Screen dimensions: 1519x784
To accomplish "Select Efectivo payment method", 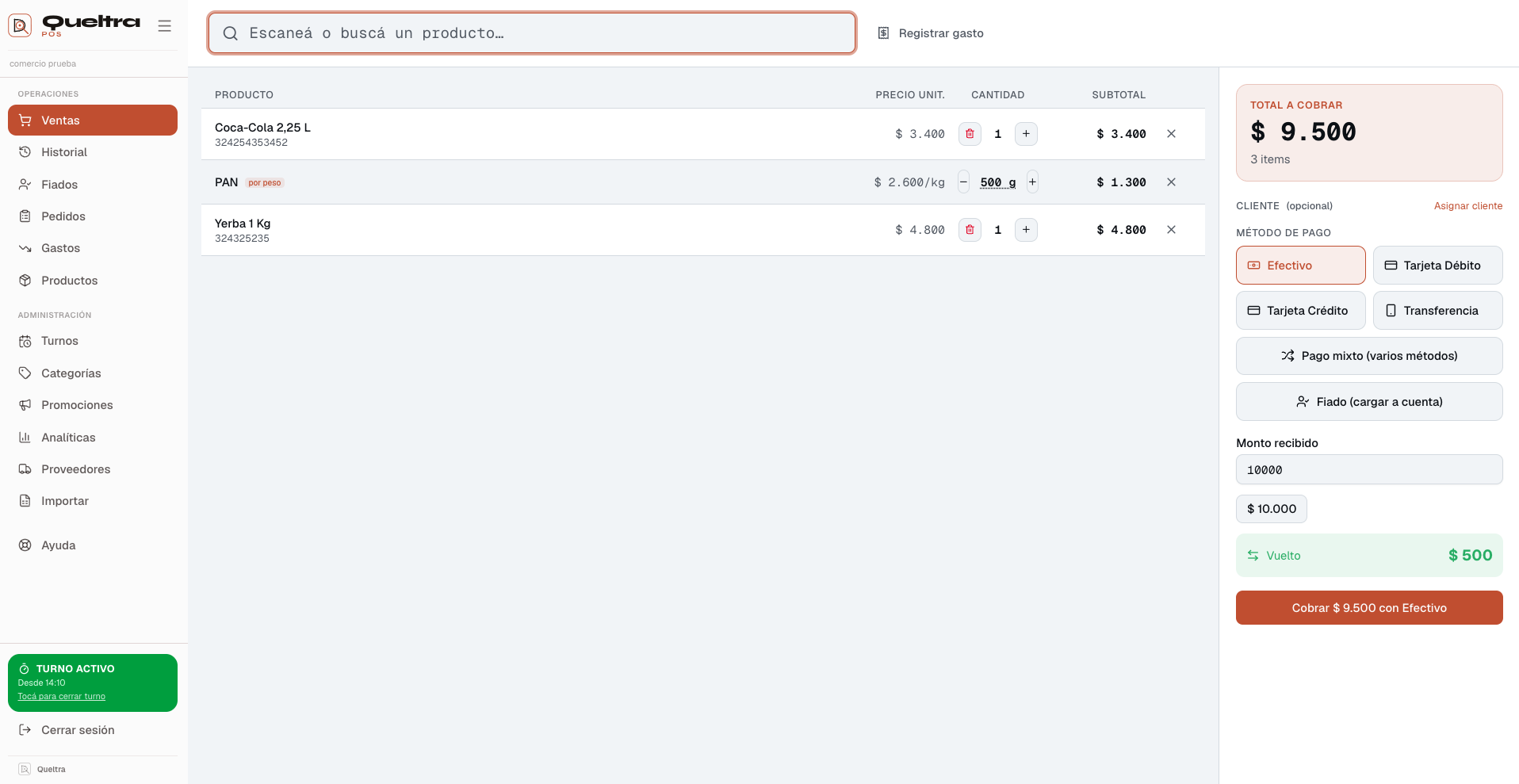I will 1300,266.
